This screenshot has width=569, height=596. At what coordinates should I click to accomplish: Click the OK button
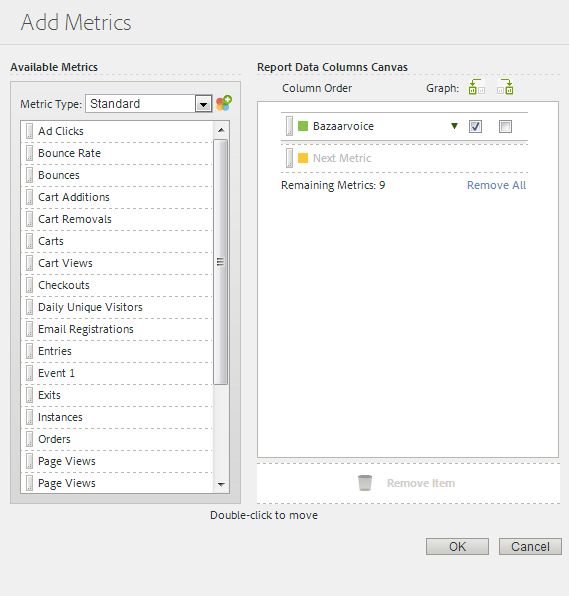pyautogui.click(x=457, y=546)
